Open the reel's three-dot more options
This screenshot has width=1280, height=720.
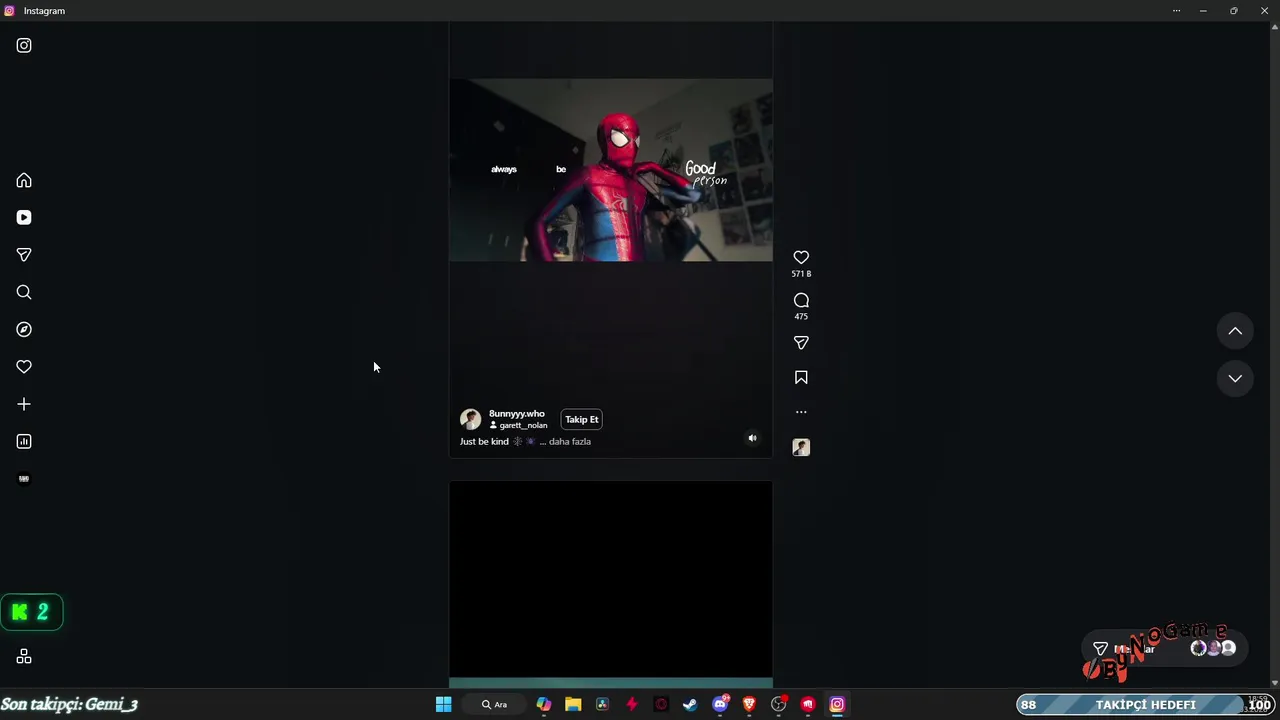tap(801, 412)
